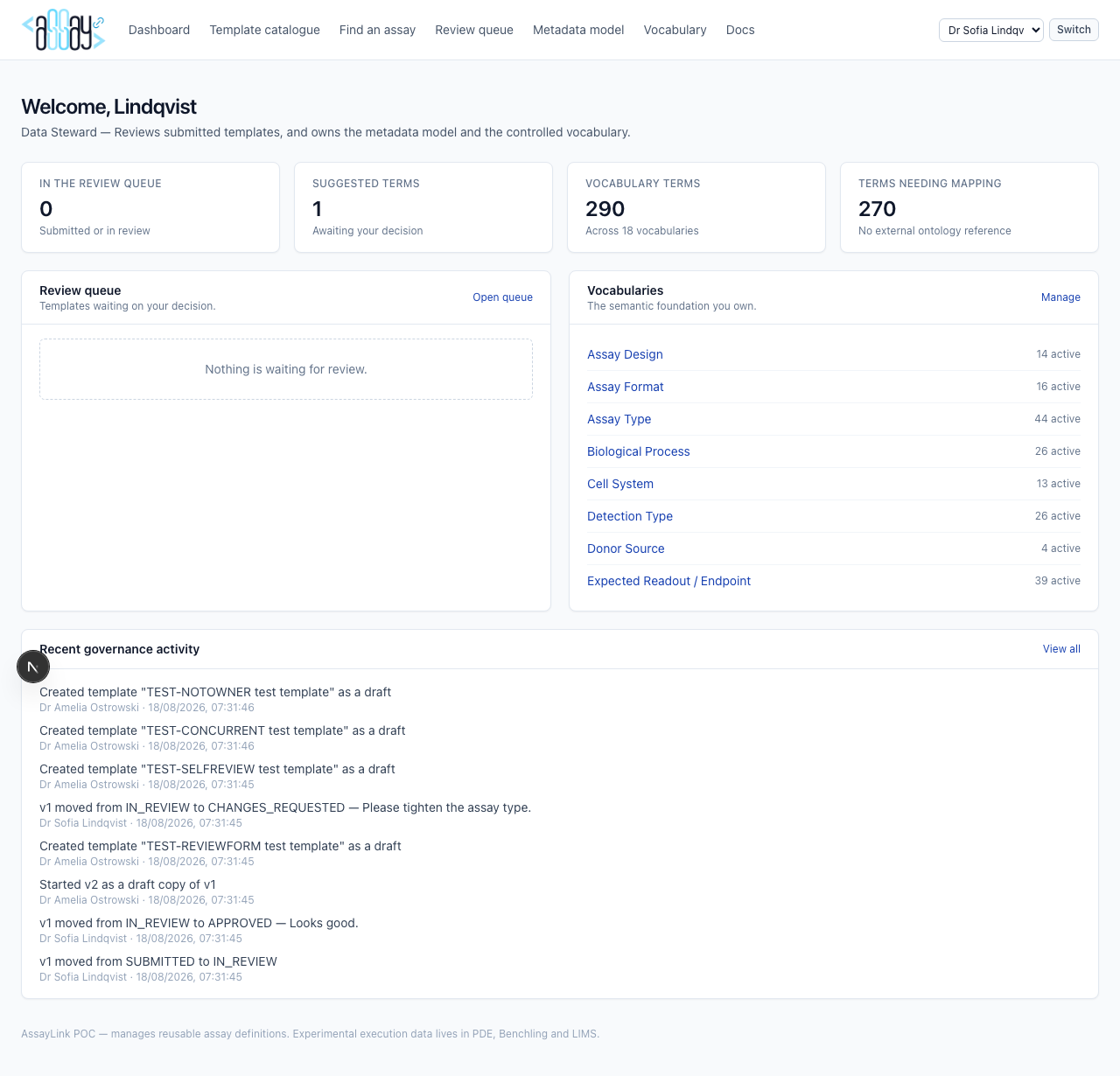Open the Next.js dev tools badge
Image resolution: width=1120 pixels, height=1076 pixels.
tap(33, 667)
